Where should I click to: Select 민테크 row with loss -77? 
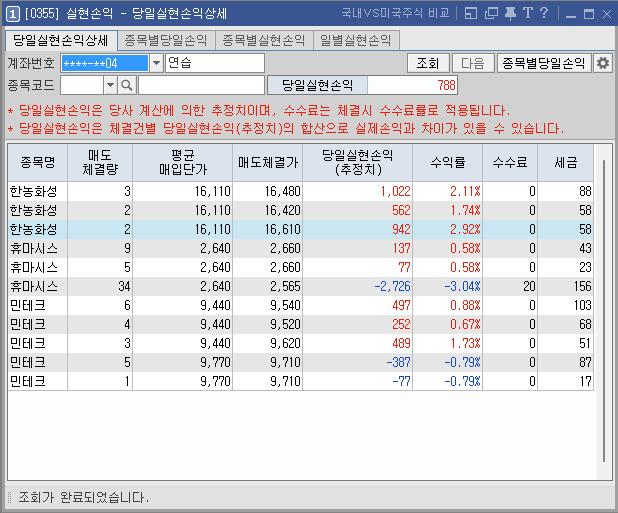tap(300, 381)
